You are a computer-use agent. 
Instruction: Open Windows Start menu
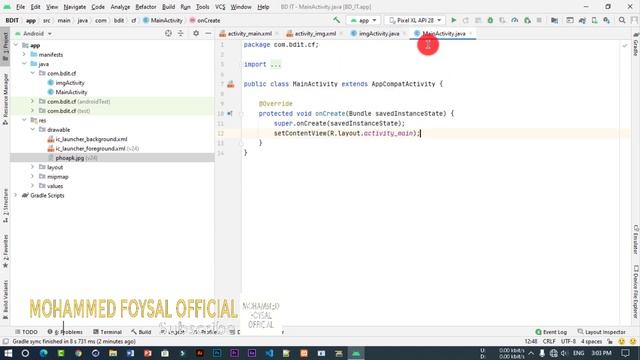[8, 353]
